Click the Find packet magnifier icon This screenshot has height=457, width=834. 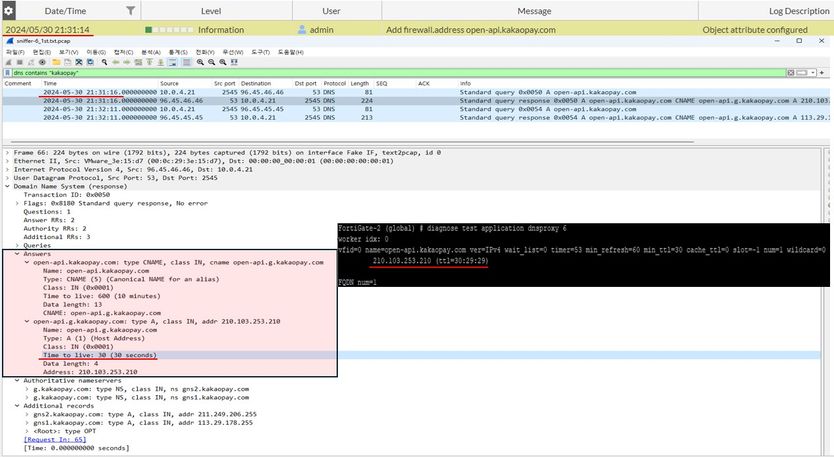click(105, 62)
